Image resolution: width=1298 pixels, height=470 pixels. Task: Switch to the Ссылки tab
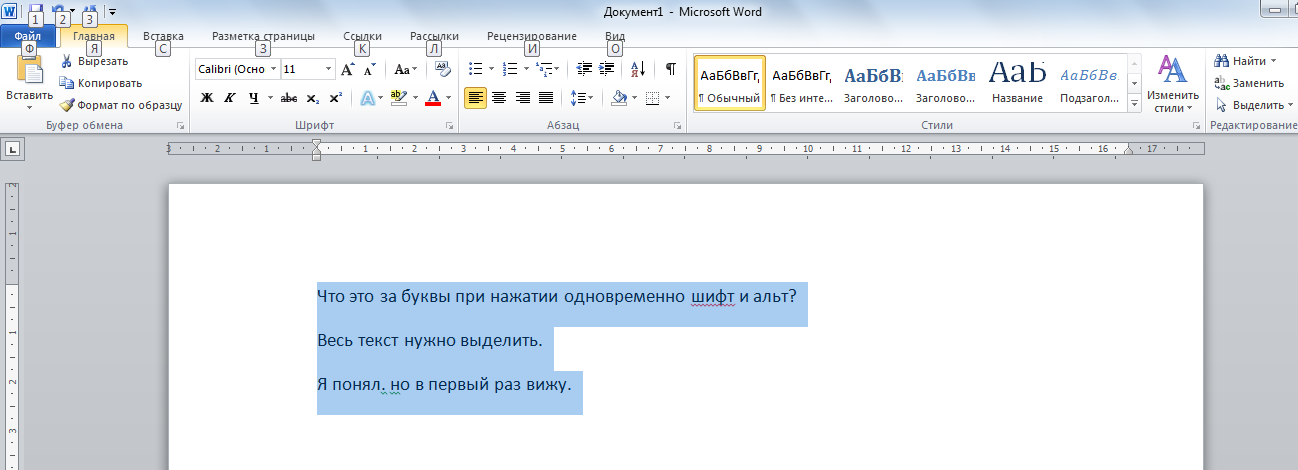[x=362, y=36]
